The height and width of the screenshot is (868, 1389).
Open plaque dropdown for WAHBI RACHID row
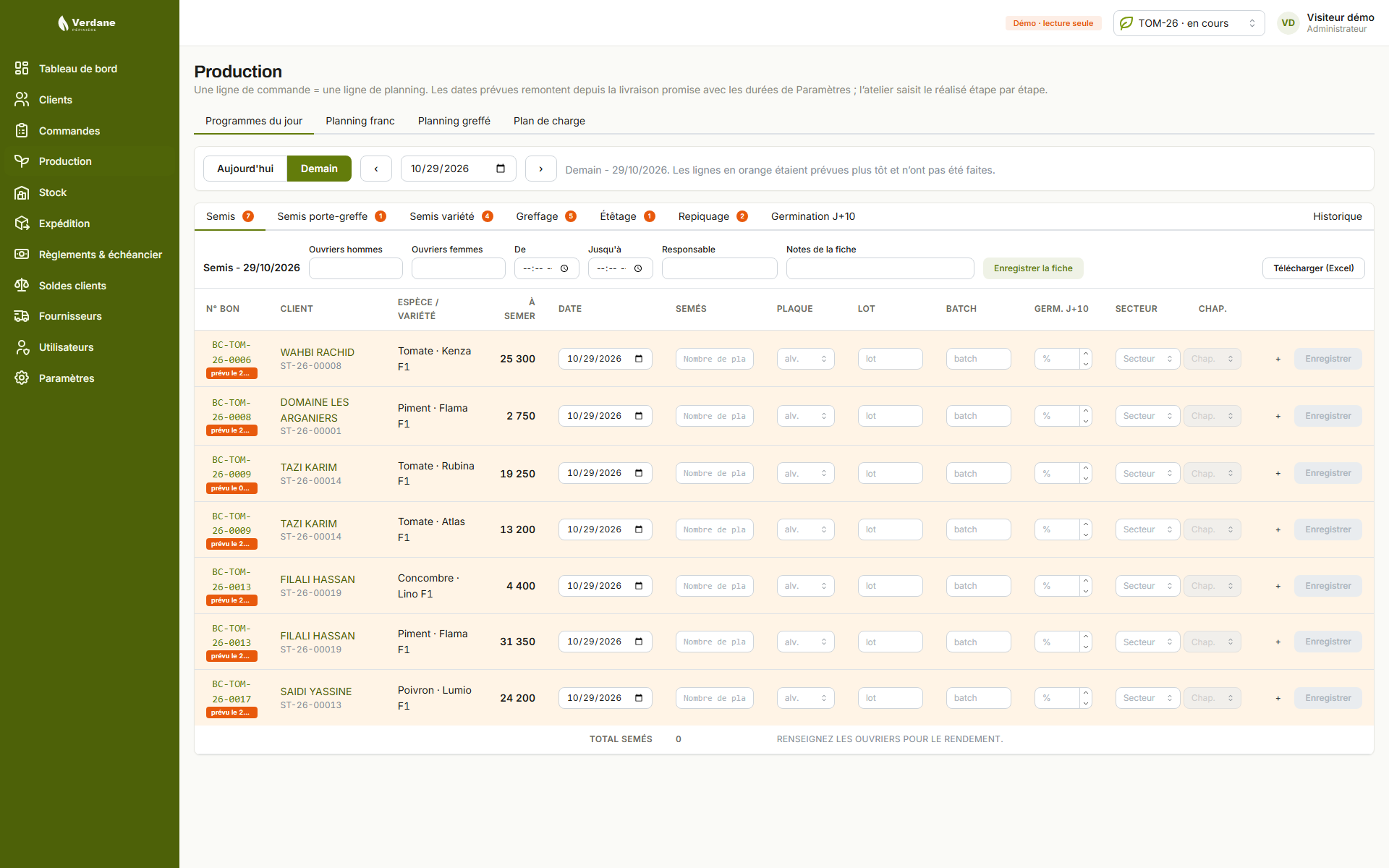805,359
